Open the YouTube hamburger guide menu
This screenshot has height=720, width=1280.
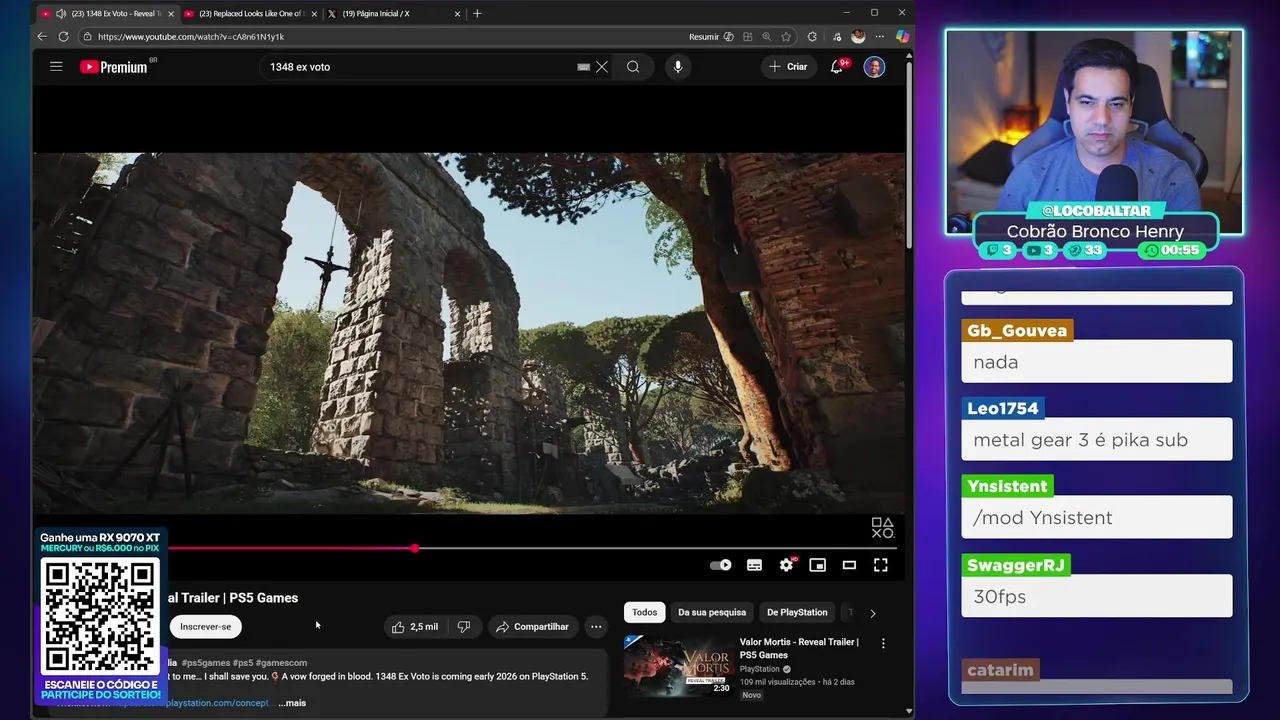(x=56, y=67)
